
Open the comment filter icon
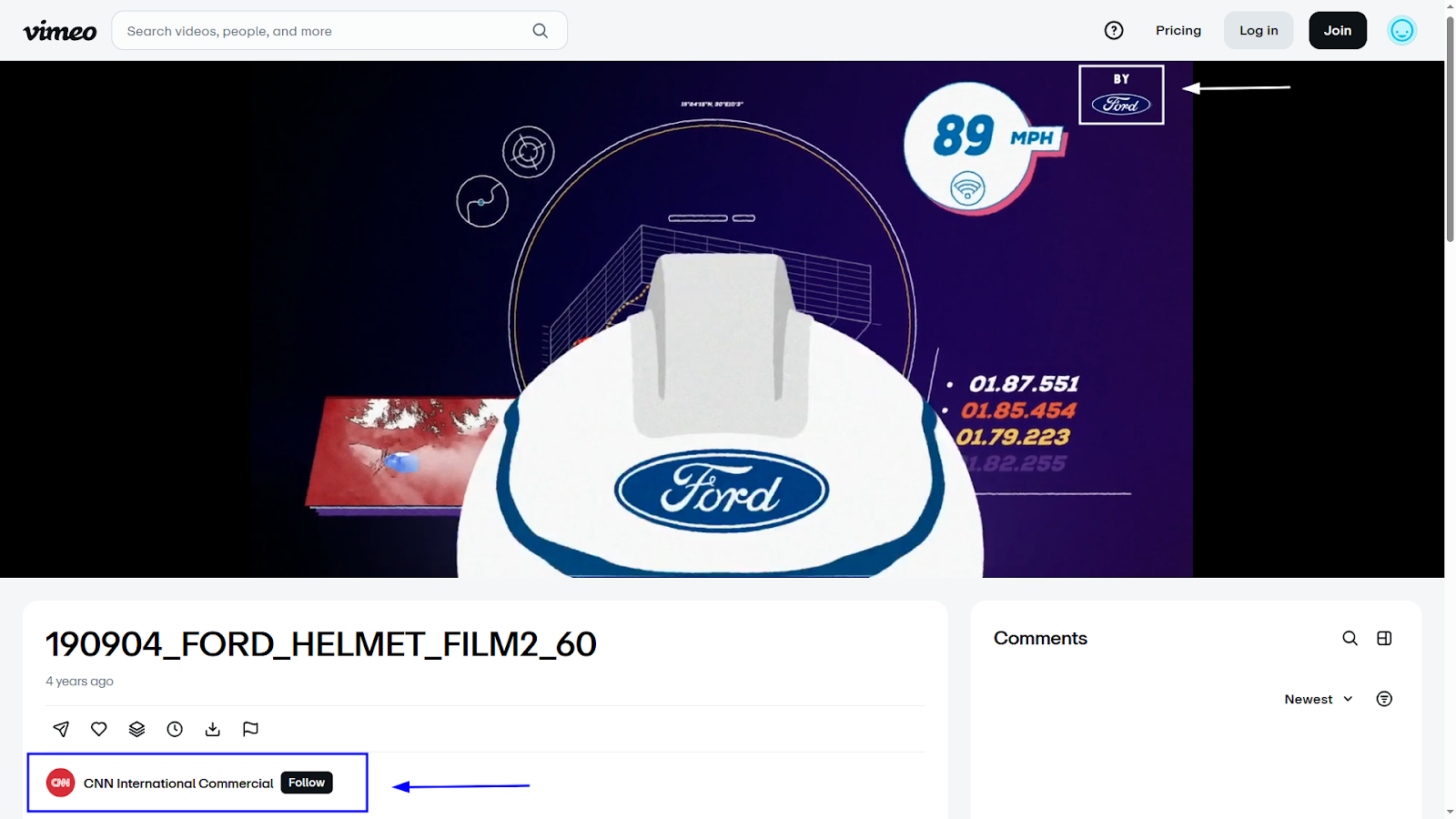tap(1384, 699)
